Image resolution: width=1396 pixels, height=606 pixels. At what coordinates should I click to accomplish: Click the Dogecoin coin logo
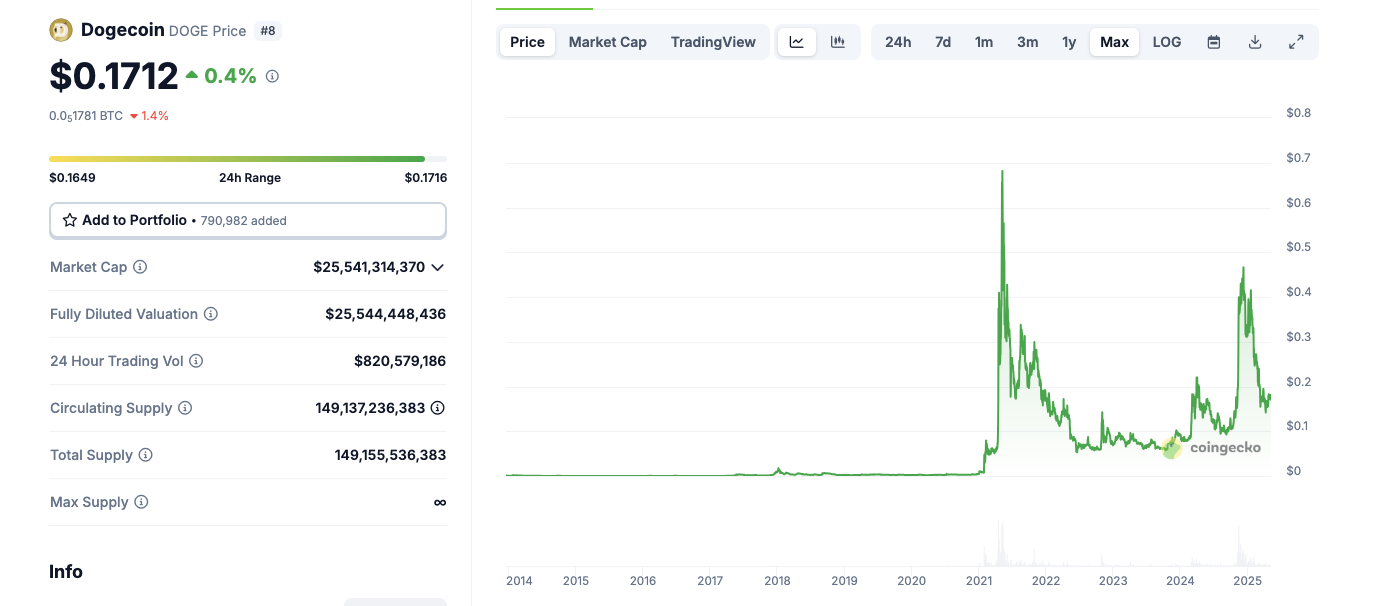coord(61,30)
